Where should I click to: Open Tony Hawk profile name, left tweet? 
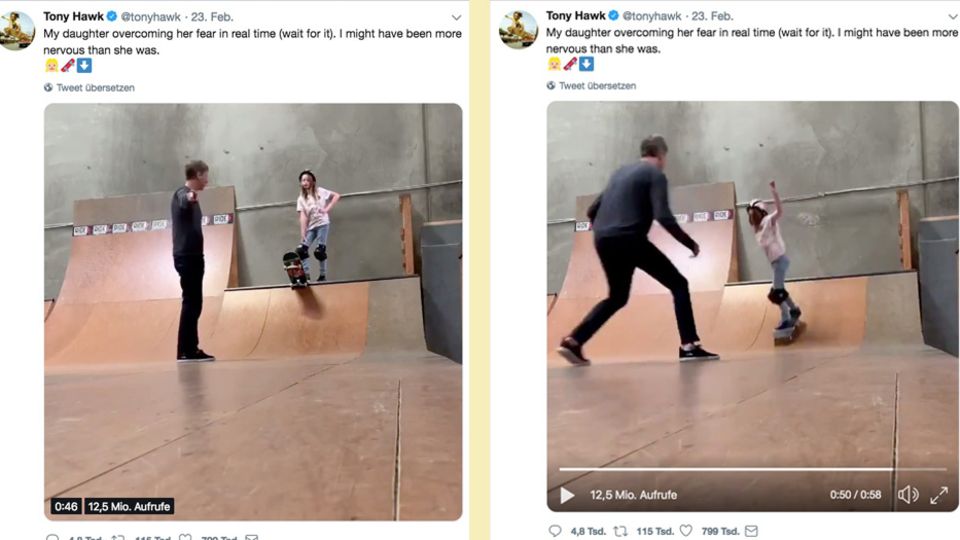pos(73,17)
